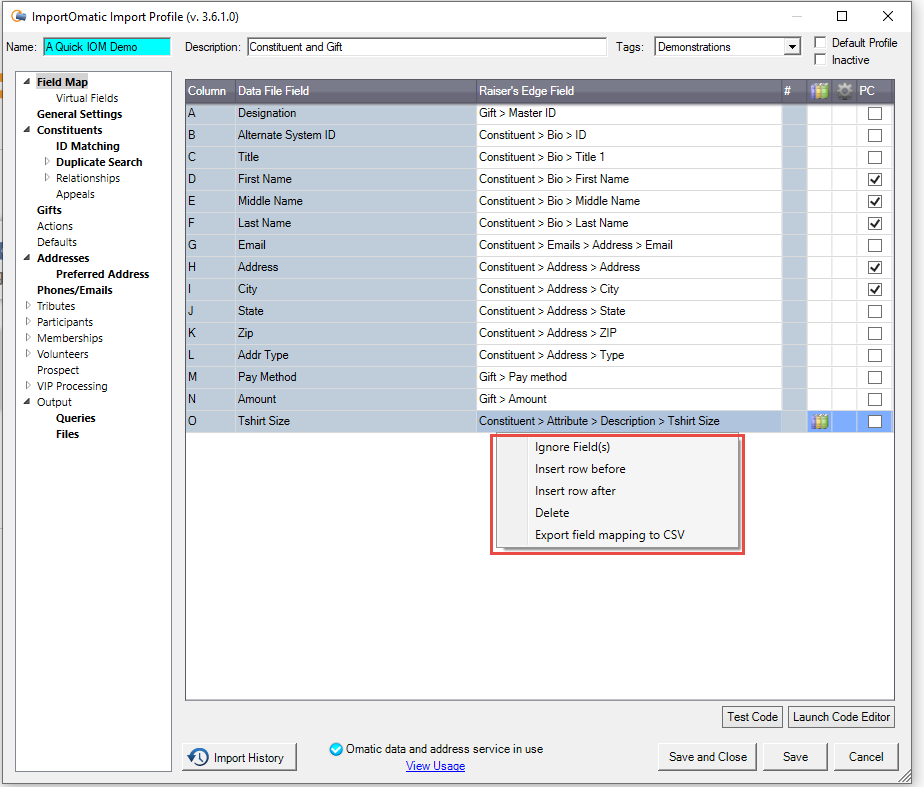This screenshot has height=787, width=924.
Task: Click the dictionary icon in the grid header
Action: pyautogui.click(x=819, y=91)
